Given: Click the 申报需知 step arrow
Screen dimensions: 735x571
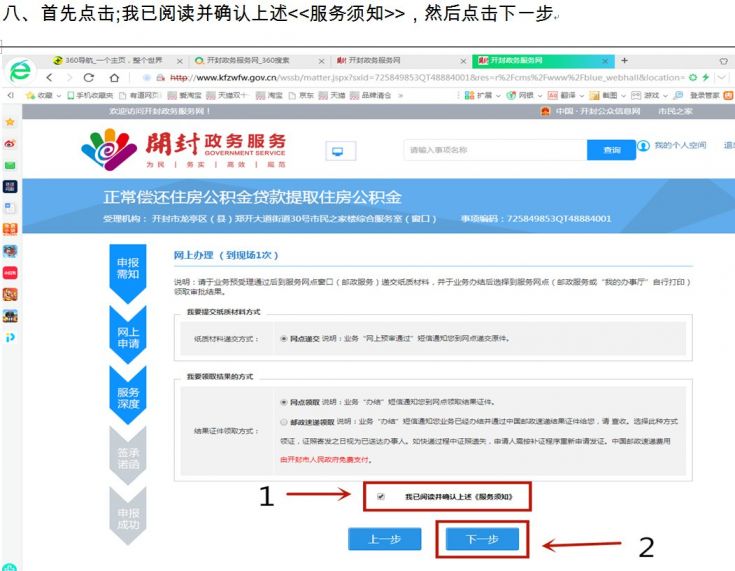Looking at the screenshot, I should [x=128, y=273].
